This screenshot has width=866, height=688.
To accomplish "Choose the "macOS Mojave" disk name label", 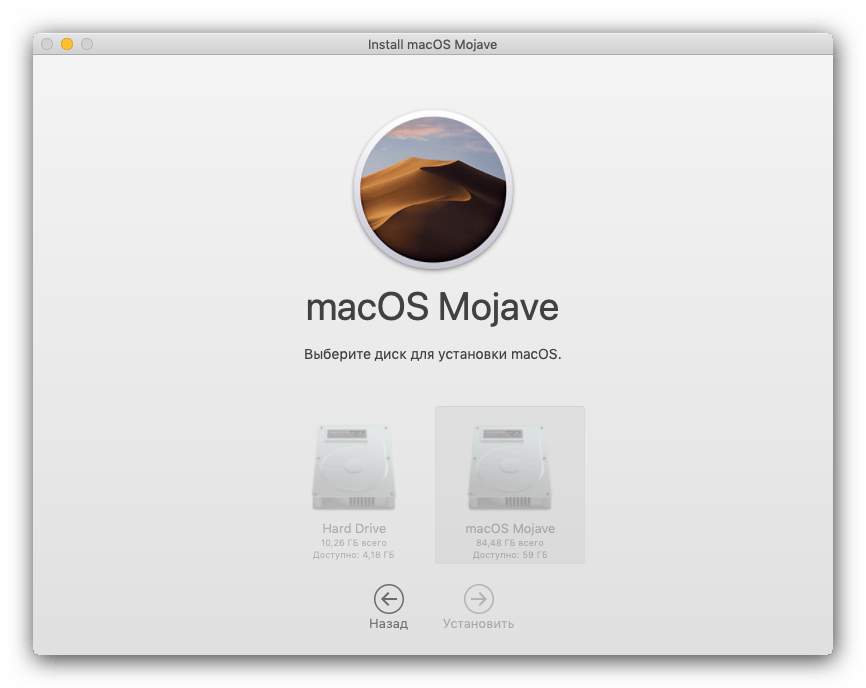I will (x=510, y=528).
